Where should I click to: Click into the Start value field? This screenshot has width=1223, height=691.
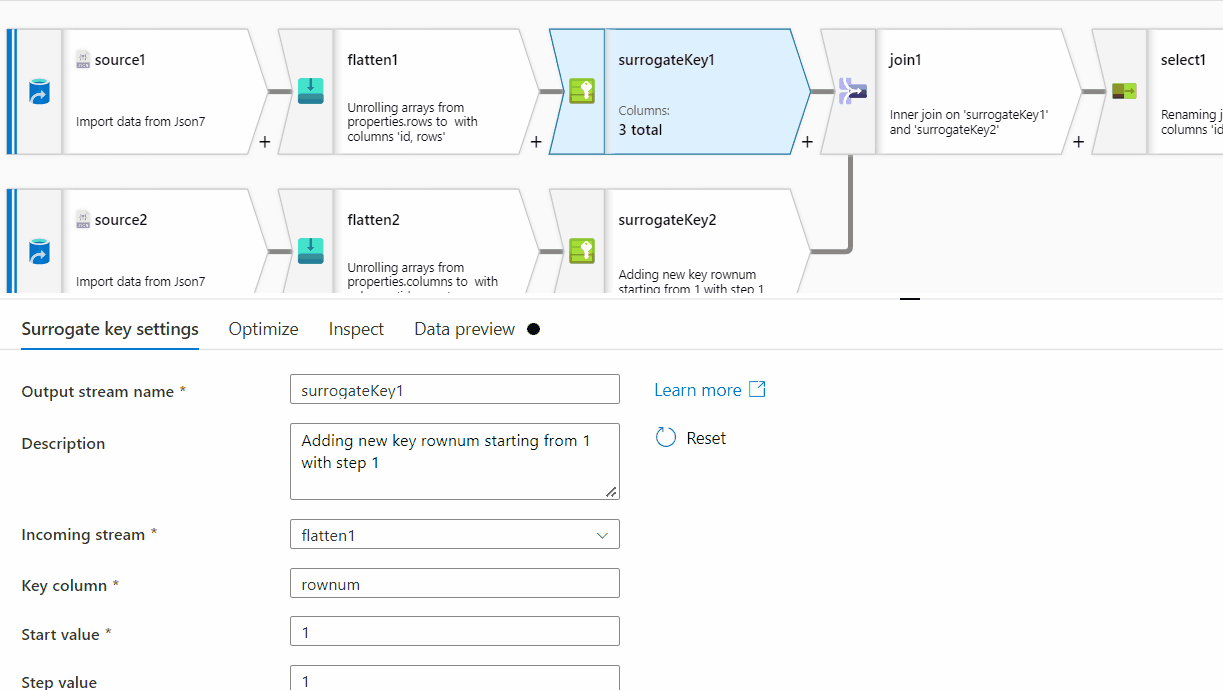[x=454, y=632]
